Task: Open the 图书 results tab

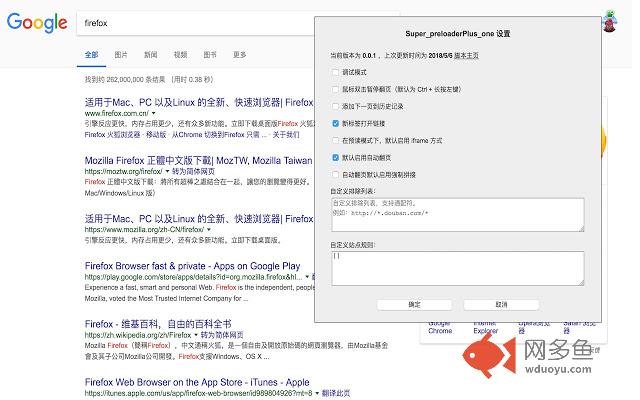Action: [x=210, y=55]
